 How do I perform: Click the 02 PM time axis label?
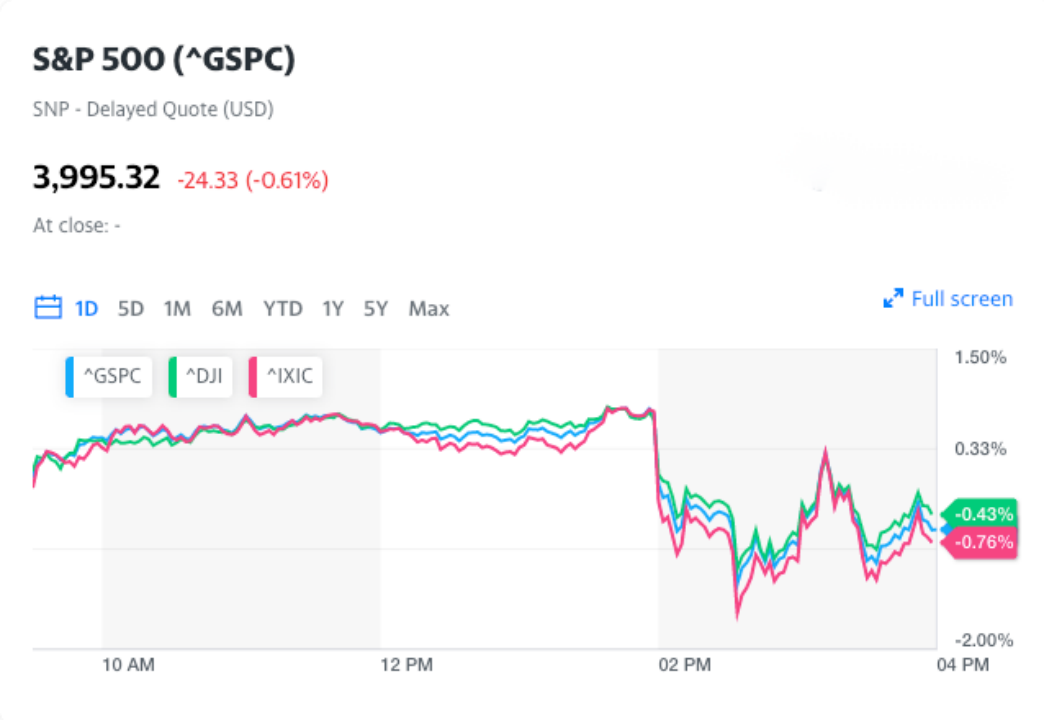point(685,664)
